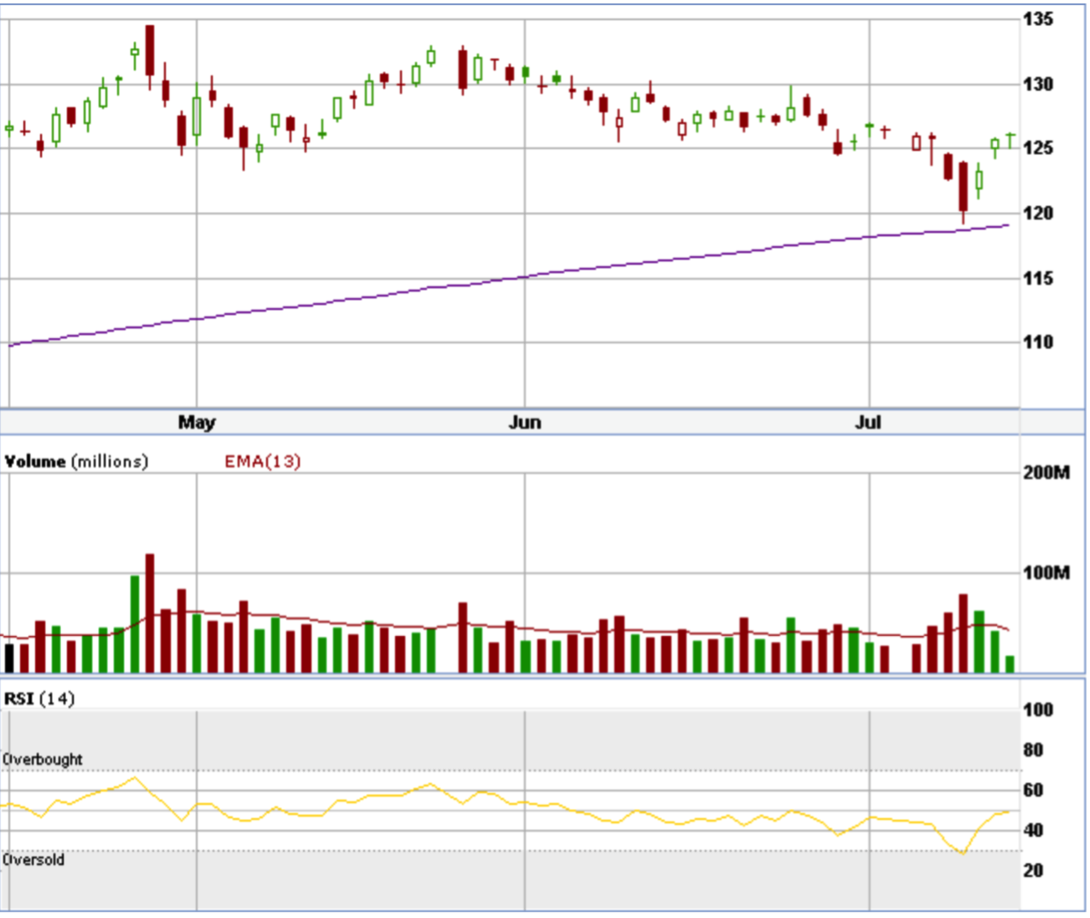Select the Jul label on time axis

pyautogui.click(x=868, y=423)
